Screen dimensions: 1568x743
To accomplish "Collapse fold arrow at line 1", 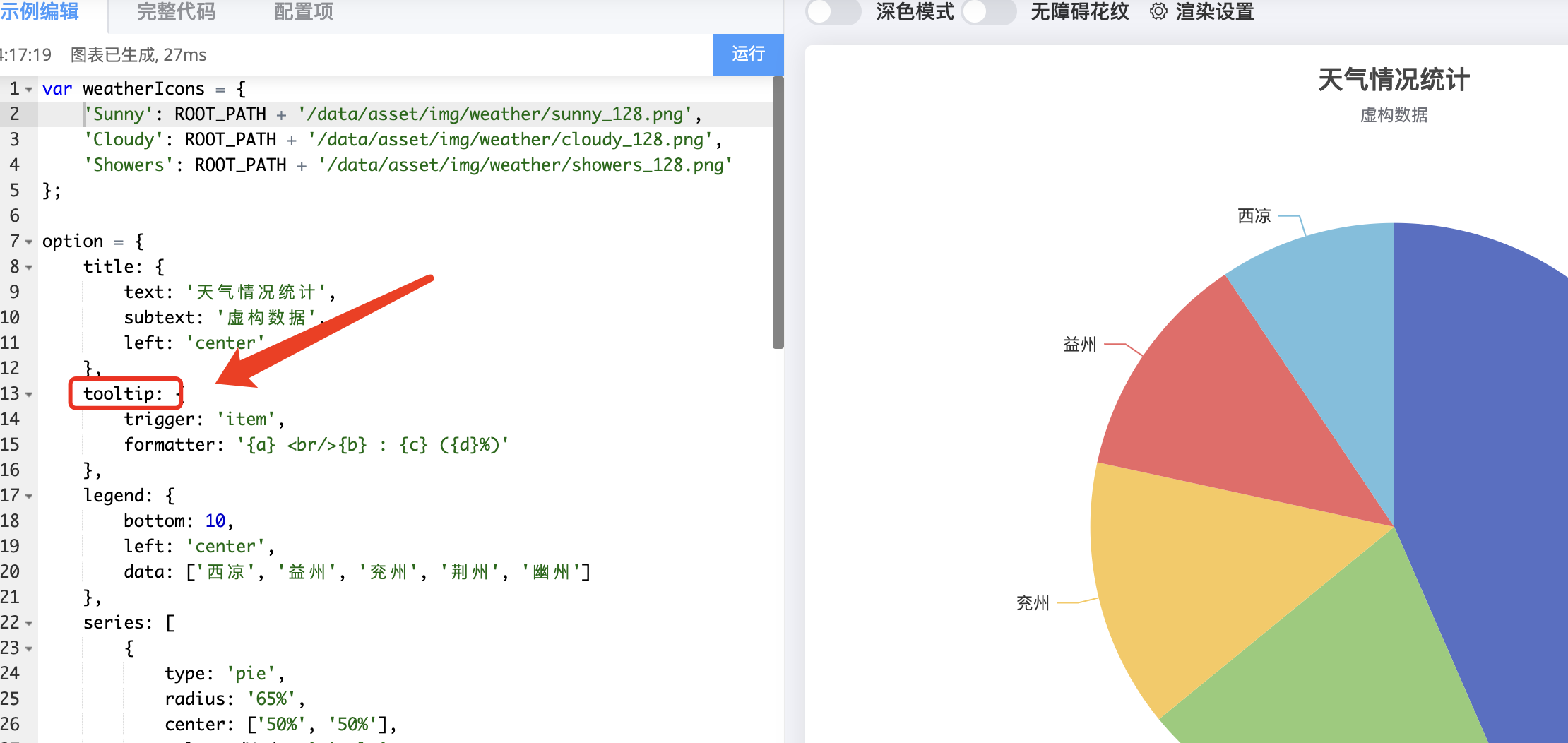I will (x=29, y=90).
